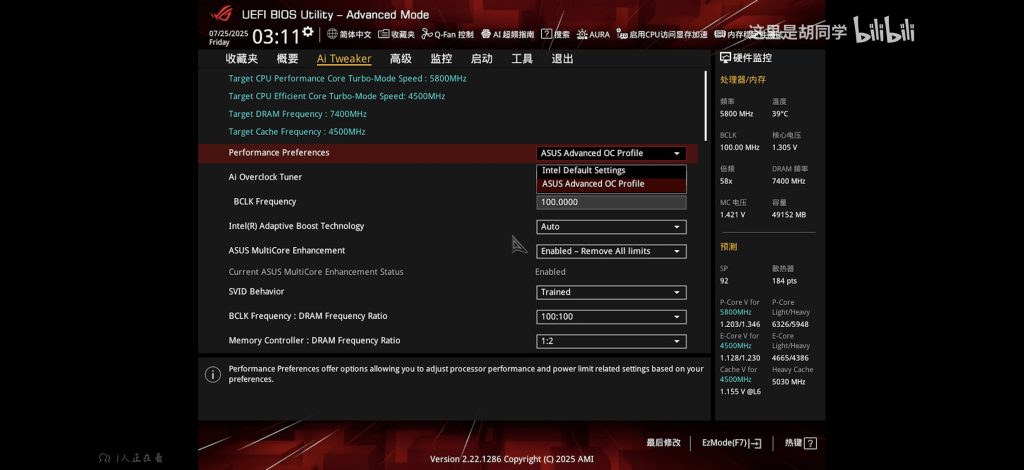This screenshot has width=1024, height=470.
Task: Click the SP value 92
Action: tap(724, 281)
